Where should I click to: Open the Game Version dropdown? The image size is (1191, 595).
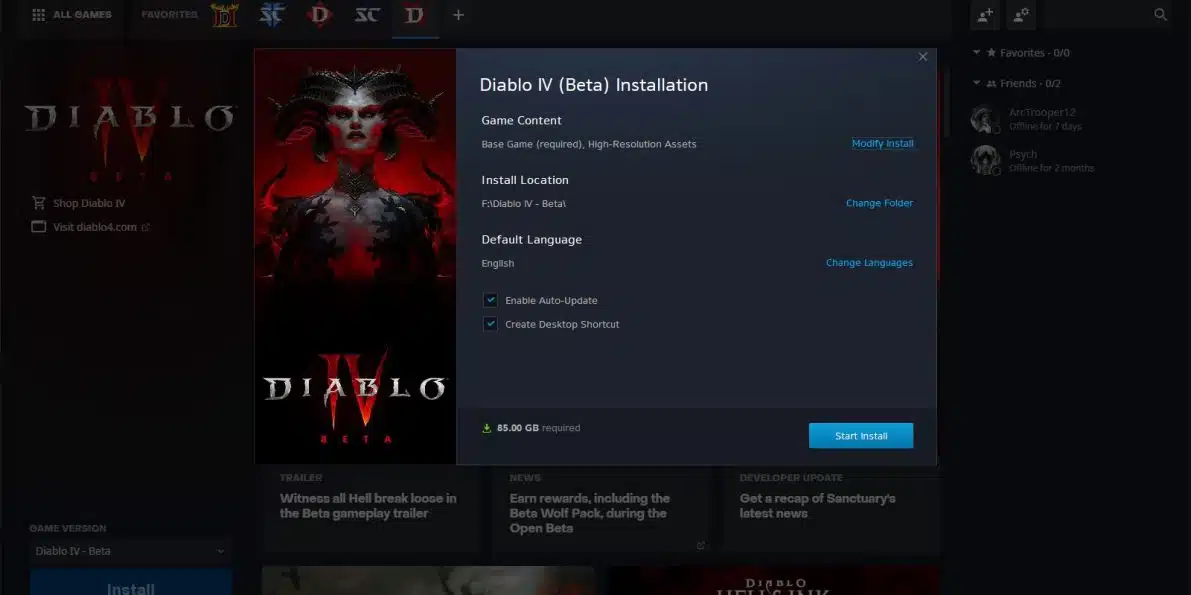click(x=130, y=551)
